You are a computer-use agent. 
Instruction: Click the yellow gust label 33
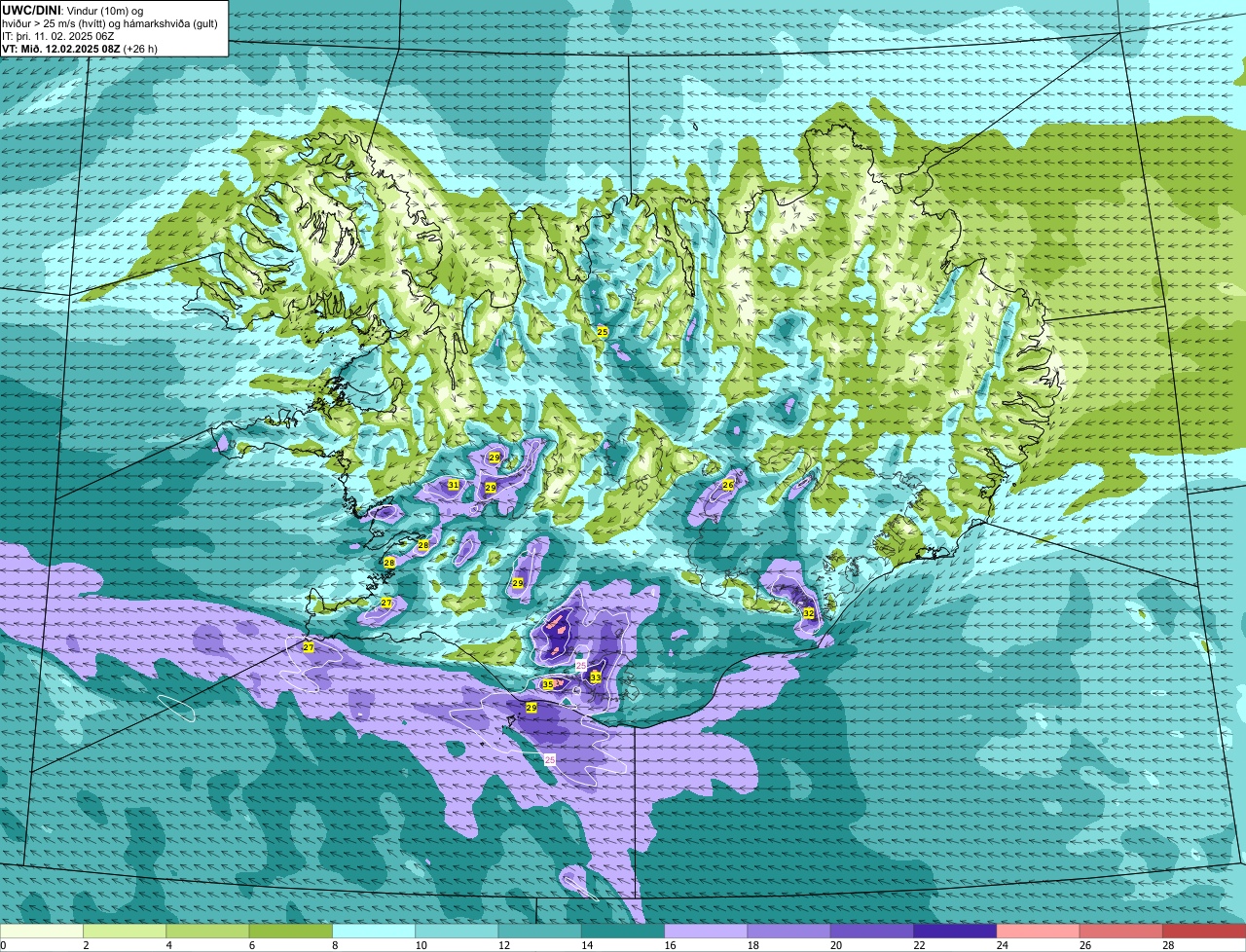tap(595, 677)
